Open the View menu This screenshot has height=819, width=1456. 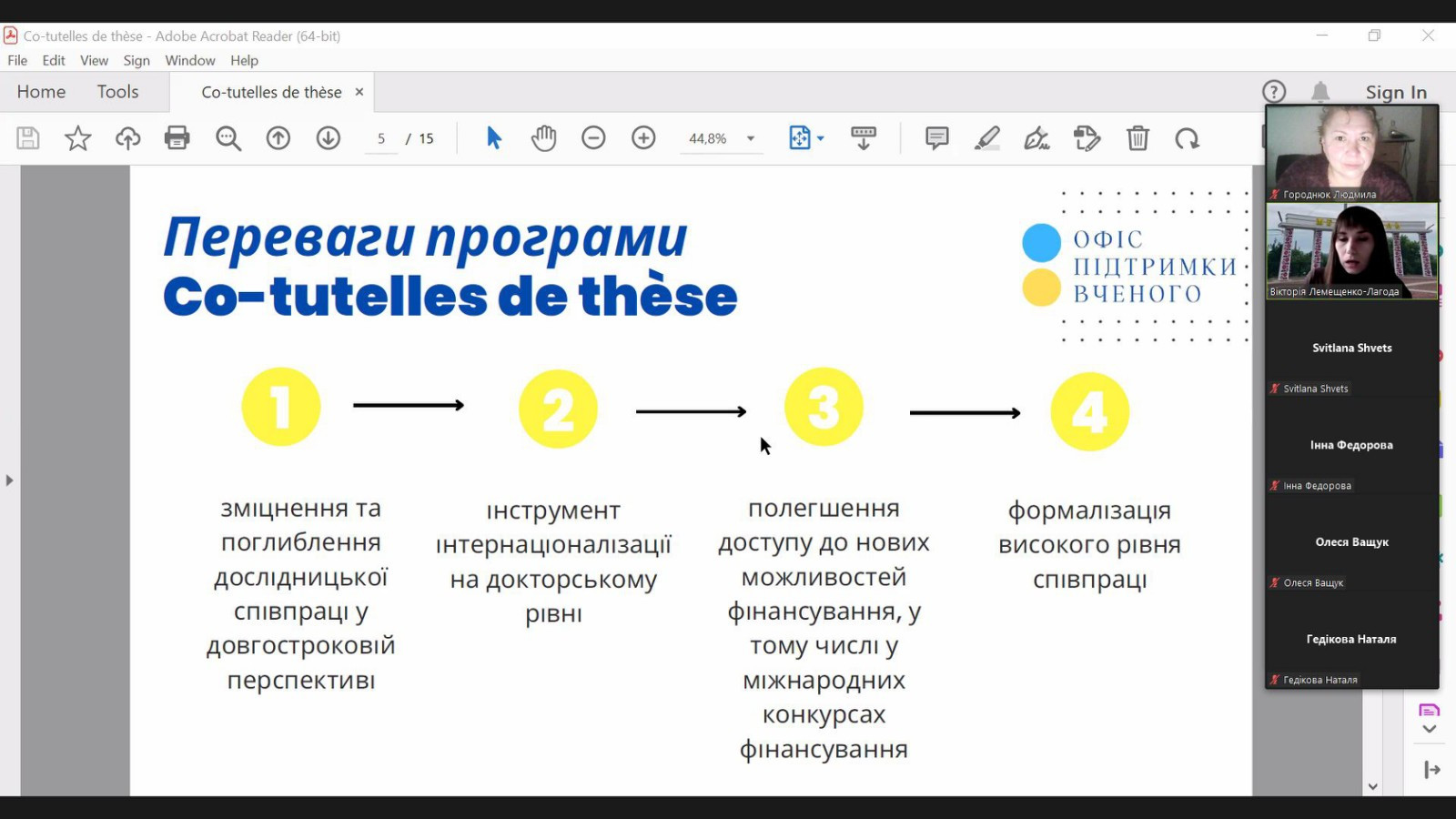point(94,60)
